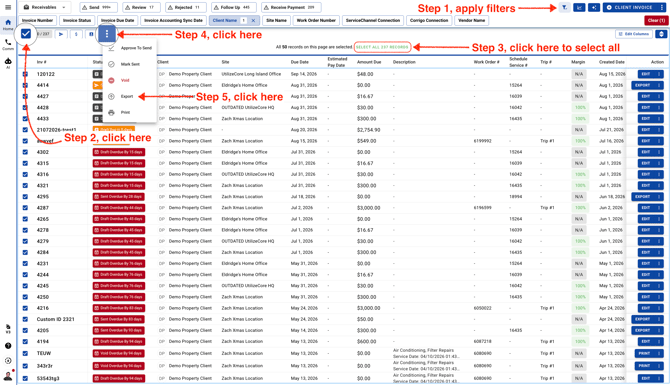The width and height of the screenshot is (670, 385).
Task: Open Edit Columns button
Action: [x=634, y=34]
